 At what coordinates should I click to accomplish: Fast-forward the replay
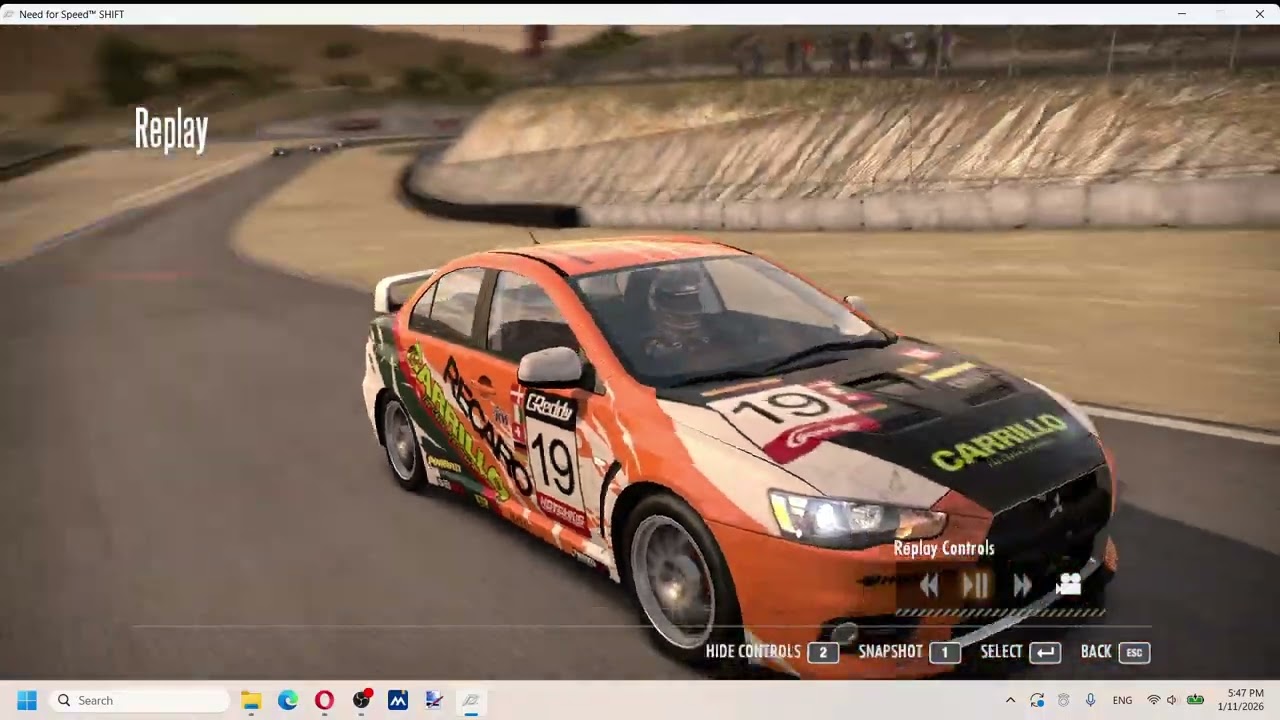point(1022,585)
